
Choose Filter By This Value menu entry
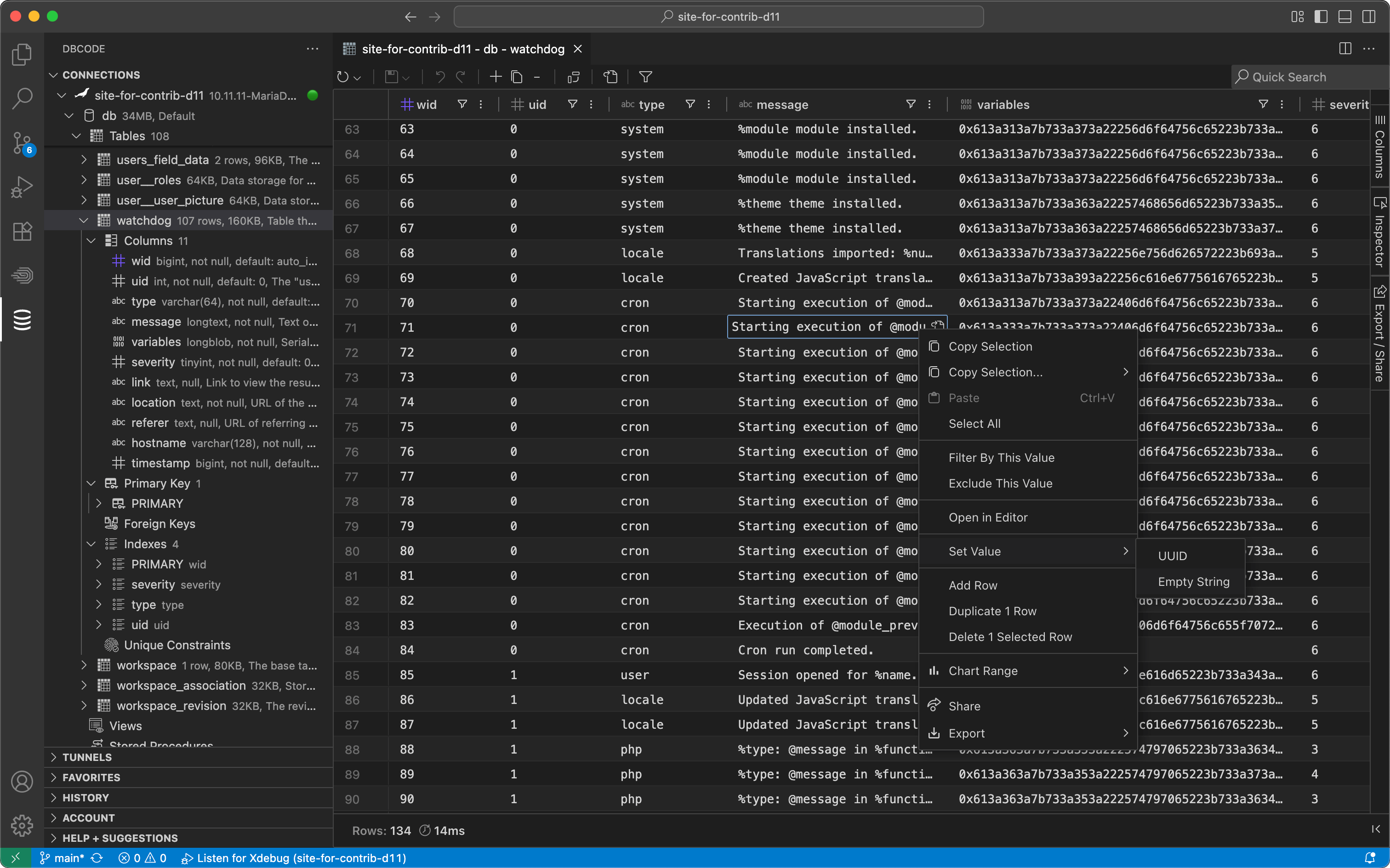1001,458
